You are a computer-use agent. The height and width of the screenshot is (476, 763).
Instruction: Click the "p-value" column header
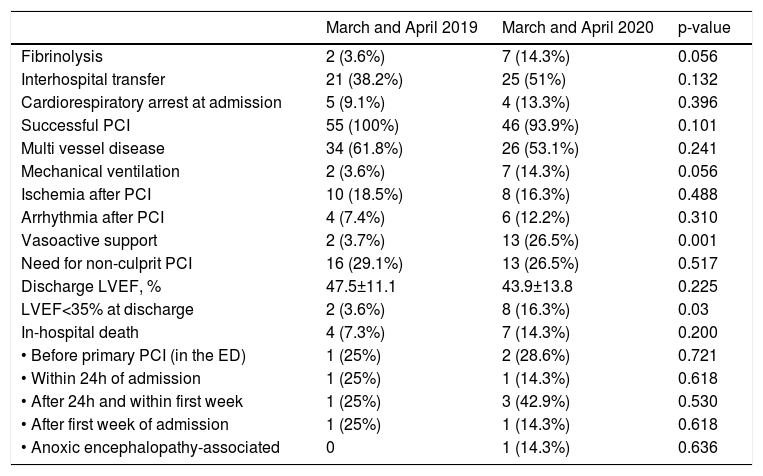(x=704, y=28)
